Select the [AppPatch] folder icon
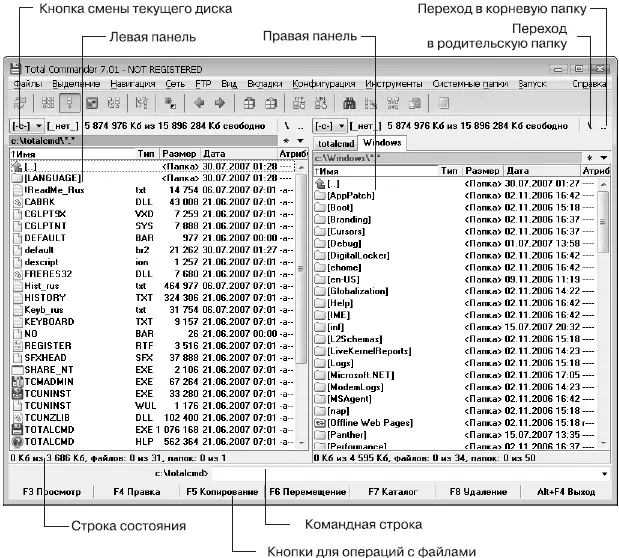The image size is (619, 558). [x=320, y=195]
